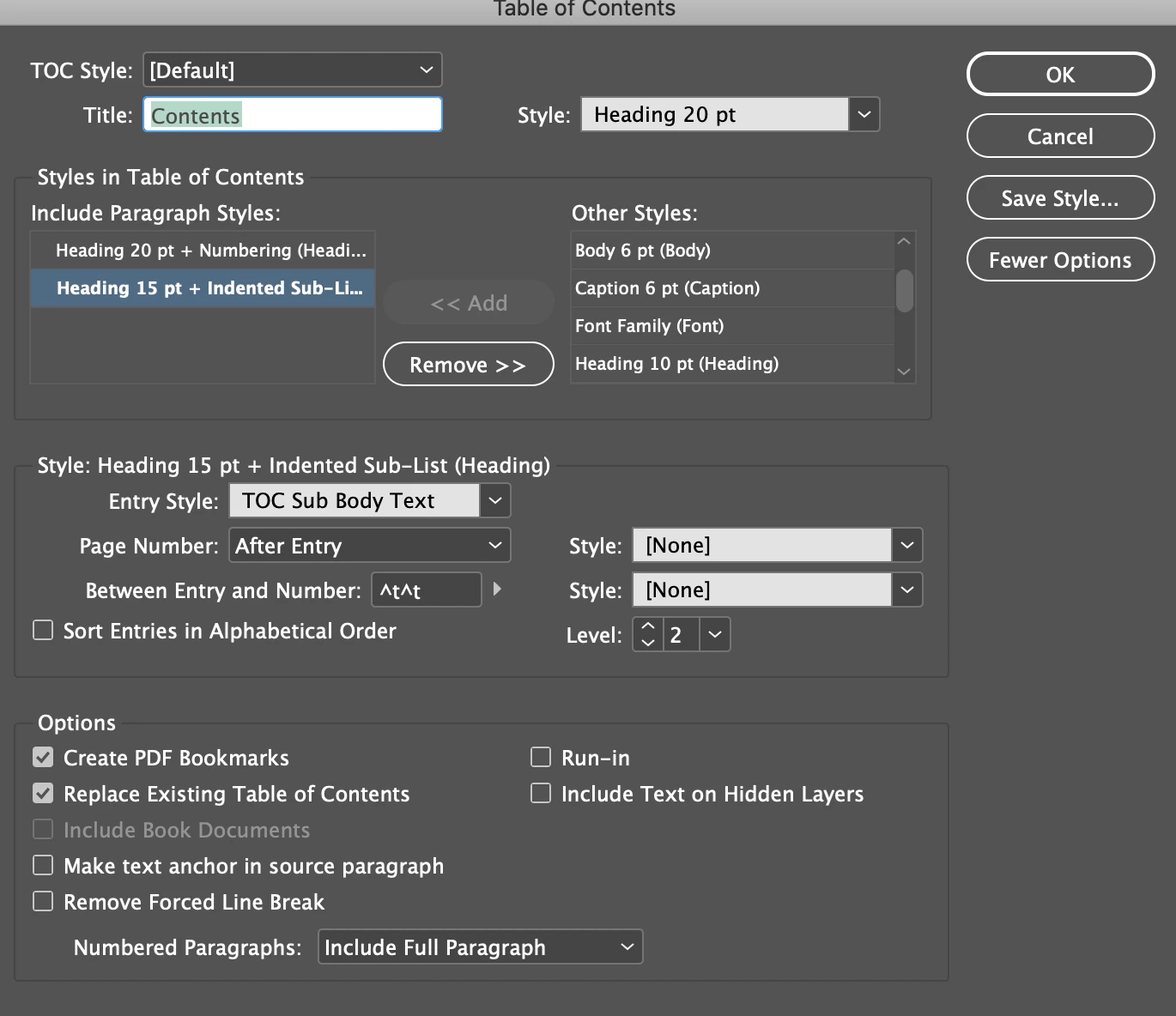The width and height of the screenshot is (1176, 1016).
Task: Click the Cancel button
Action: [1060, 136]
